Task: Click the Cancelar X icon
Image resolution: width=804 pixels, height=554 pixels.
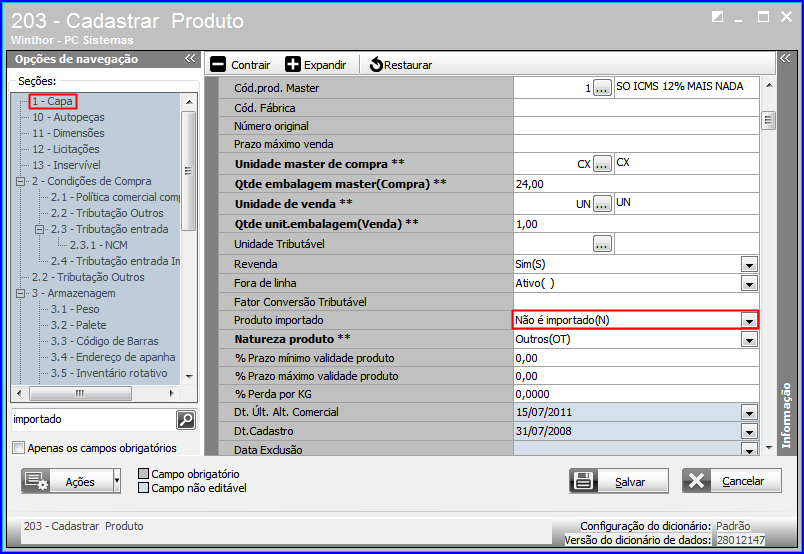Action: 696,481
